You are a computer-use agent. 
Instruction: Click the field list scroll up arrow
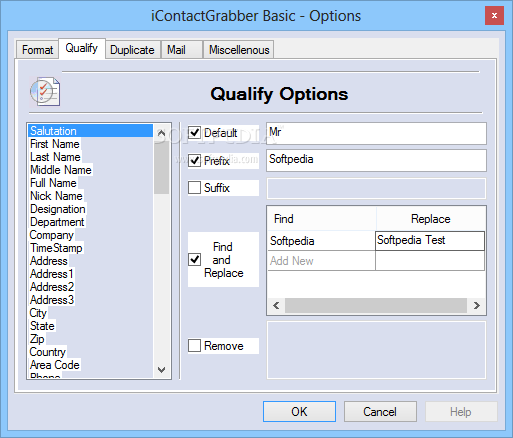162,133
